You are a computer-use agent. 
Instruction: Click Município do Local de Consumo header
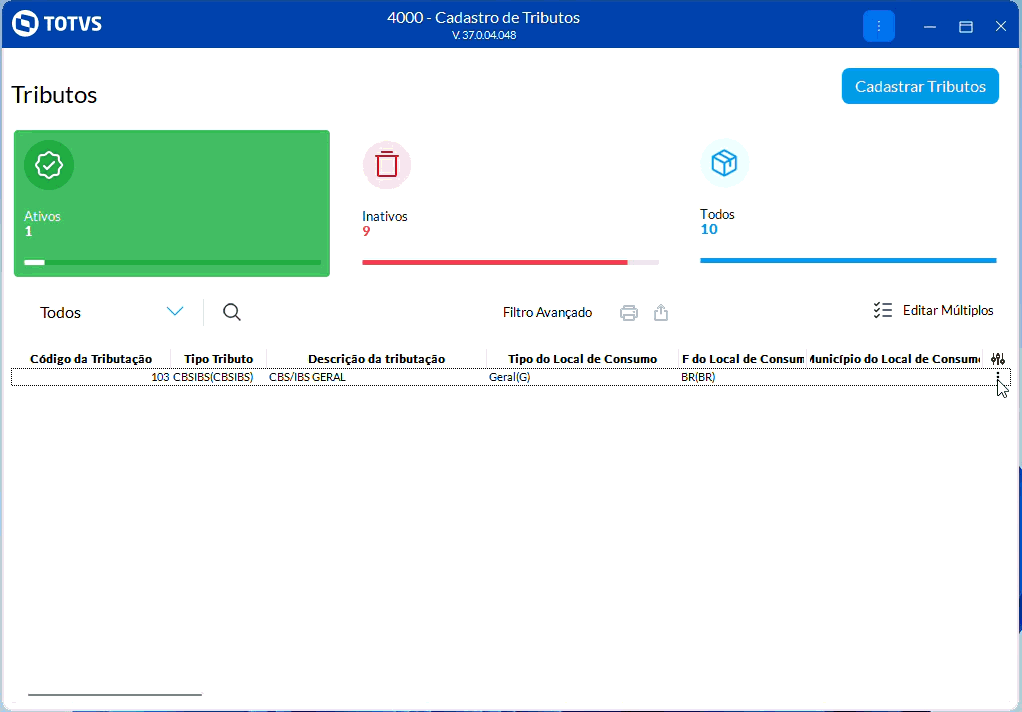pos(894,359)
